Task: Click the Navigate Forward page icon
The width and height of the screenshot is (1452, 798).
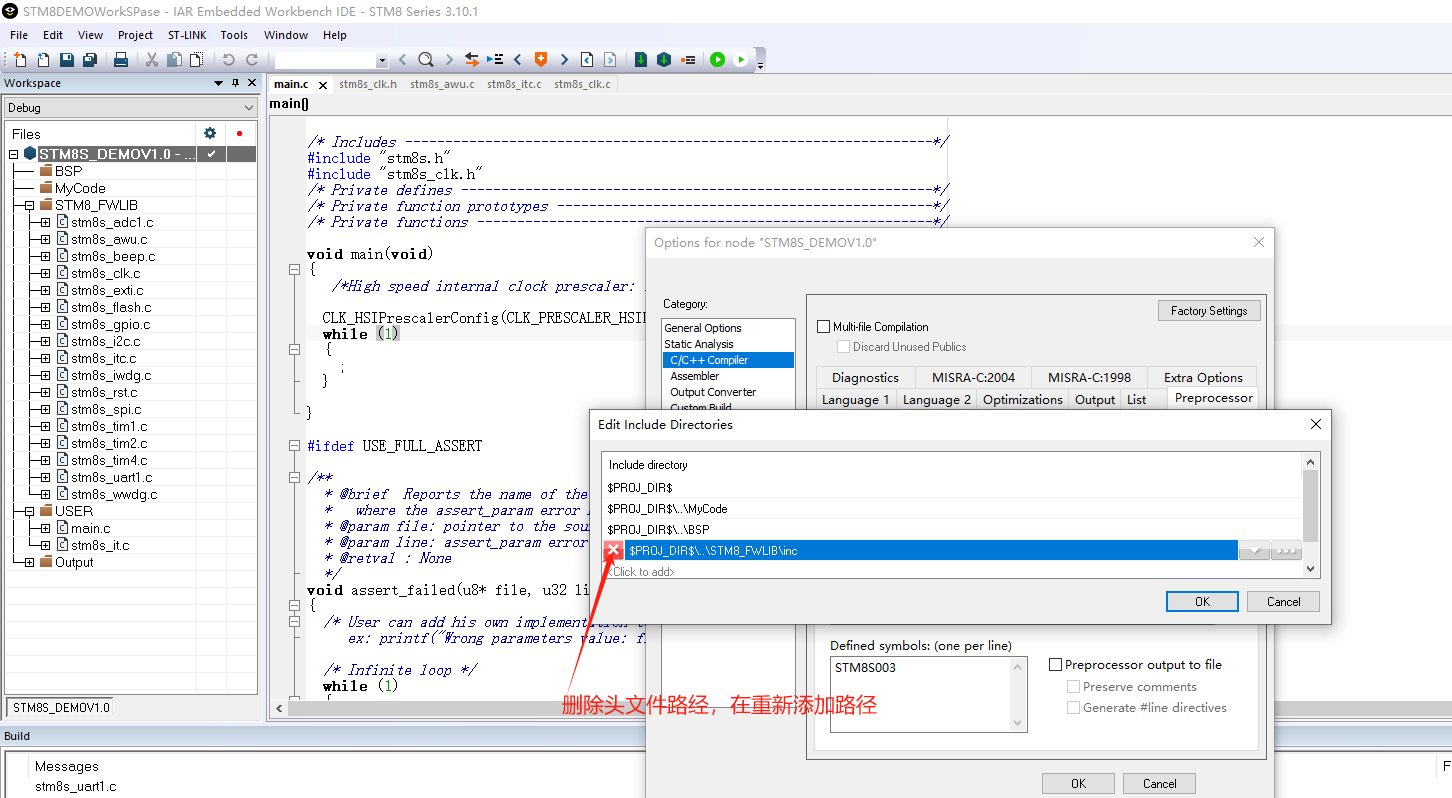Action: (x=610, y=60)
